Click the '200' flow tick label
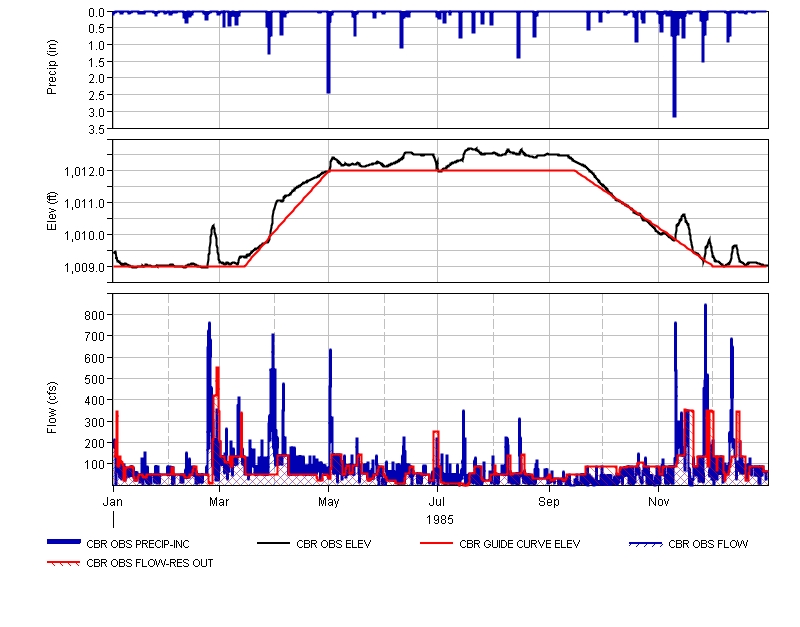The height and width of the screenshot is (627, 800). (x=95, y=444)
